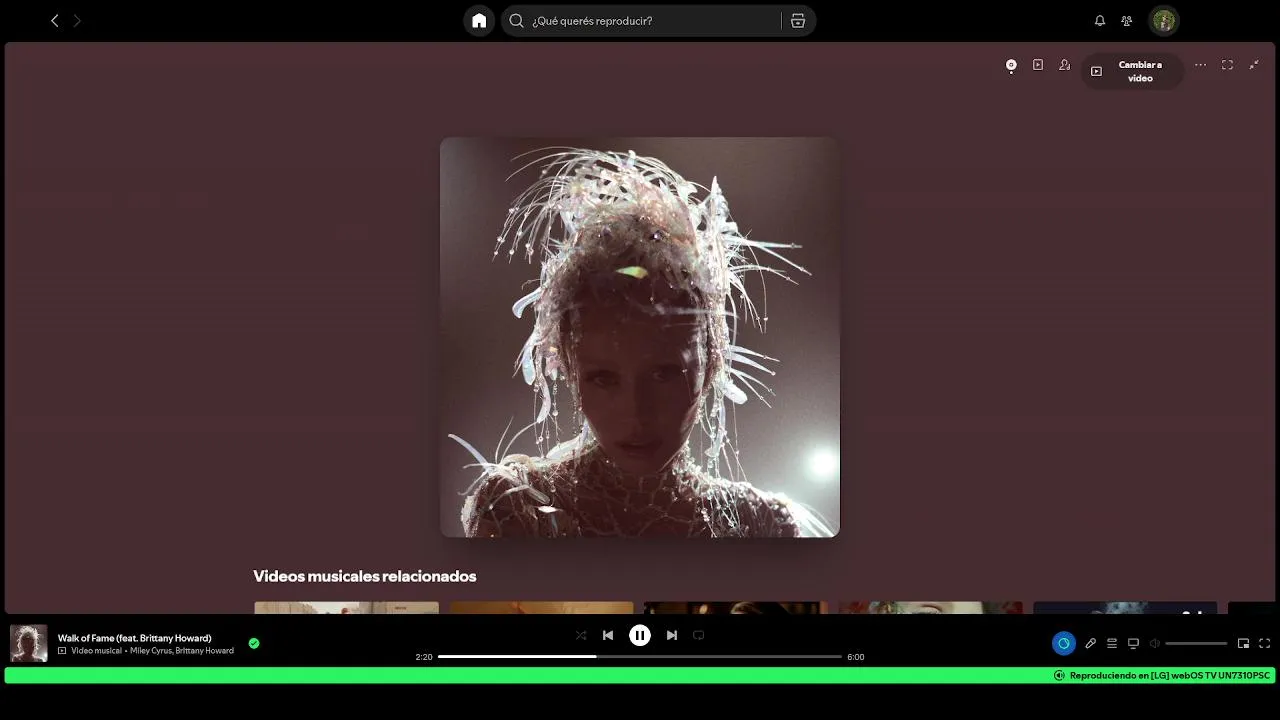The height and width of the screenshot is (720, 1280).
Task: Open the notifications bell
Action: click(1100, 20)
